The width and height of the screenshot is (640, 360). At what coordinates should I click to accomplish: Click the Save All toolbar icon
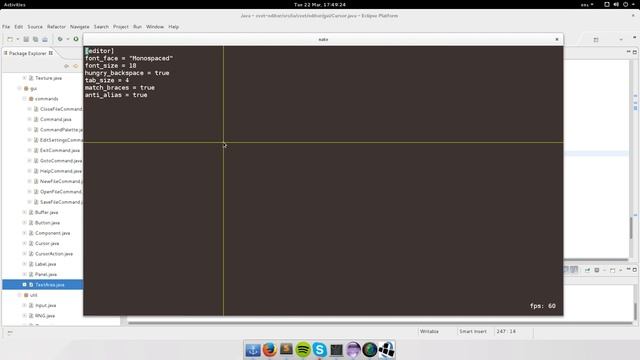(x=36, y=39)
